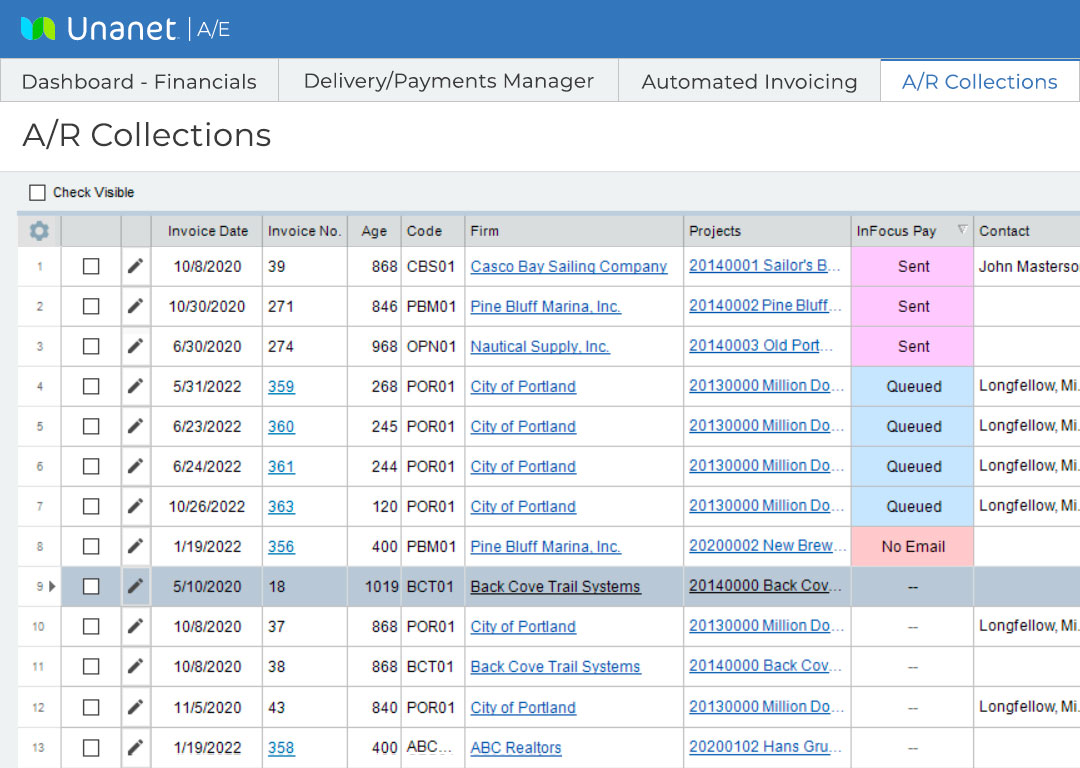Go to Automated Invoicing tab

[749, 81]
